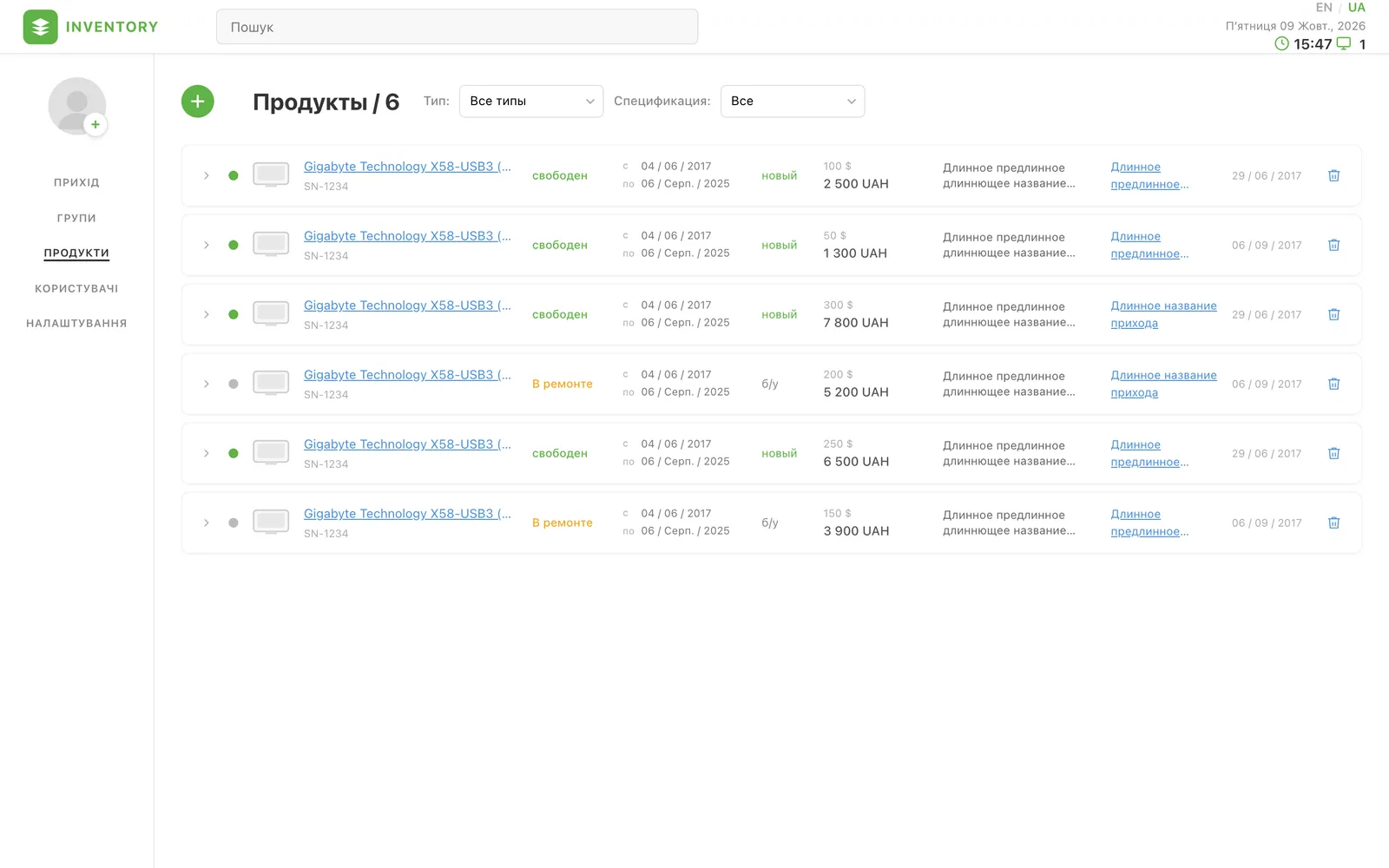
Task: Open the order link in the 7 800 UAH row
Action: tap(1164, 314)
